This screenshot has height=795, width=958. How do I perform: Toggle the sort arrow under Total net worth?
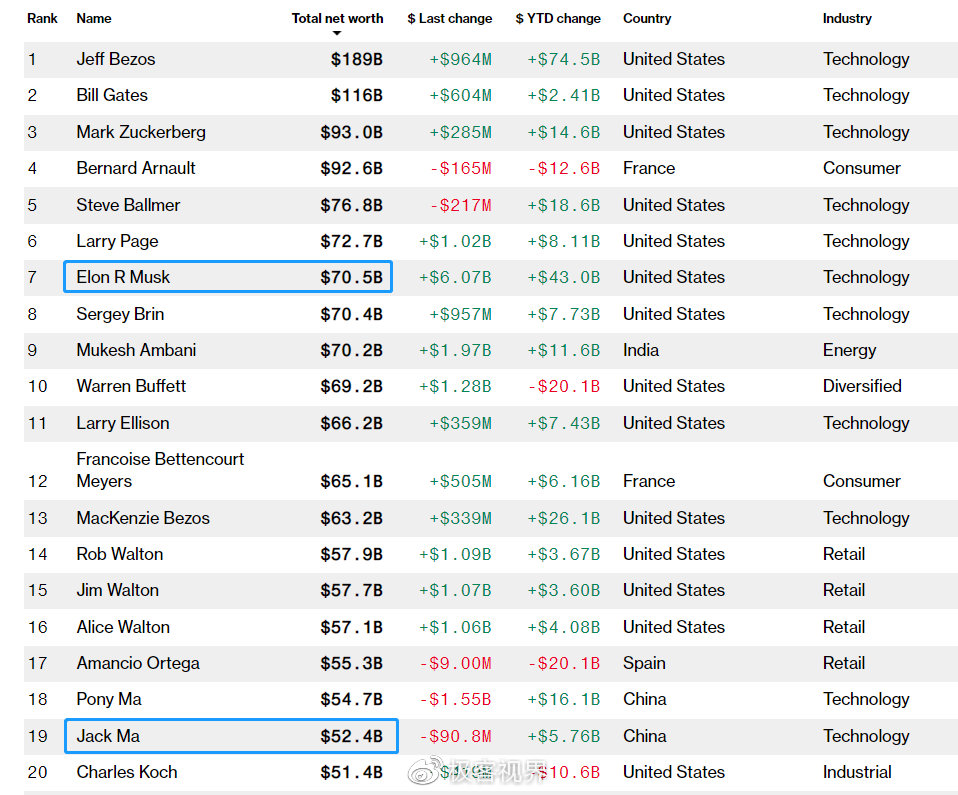pos(337,33)
